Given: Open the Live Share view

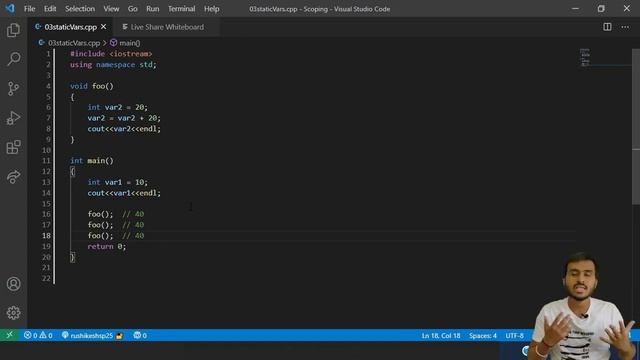Looking at the screenshot, I should pyautogui.click(x=13, y=177).
